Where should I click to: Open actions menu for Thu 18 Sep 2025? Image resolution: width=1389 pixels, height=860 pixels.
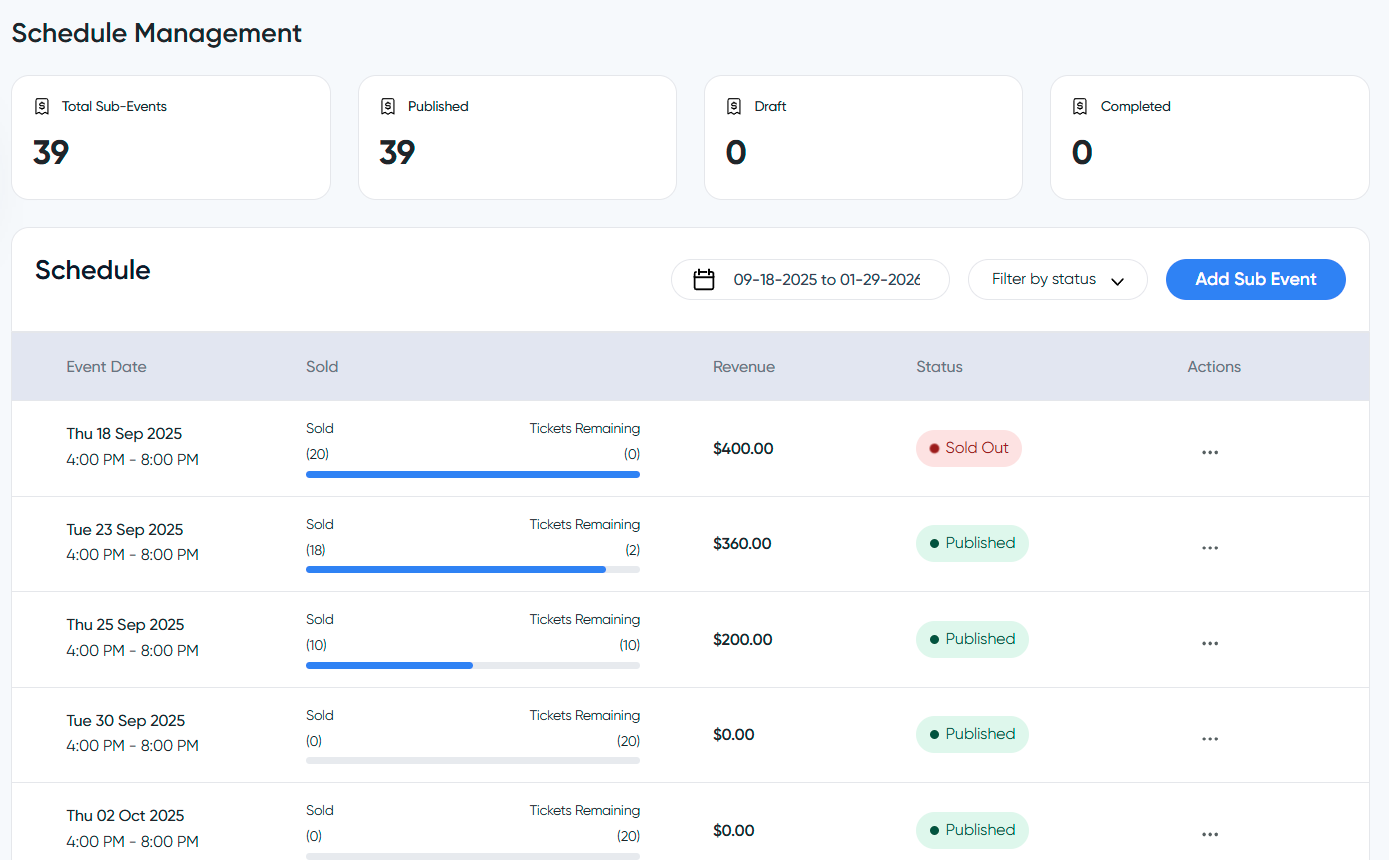[x=1210, y=452]
